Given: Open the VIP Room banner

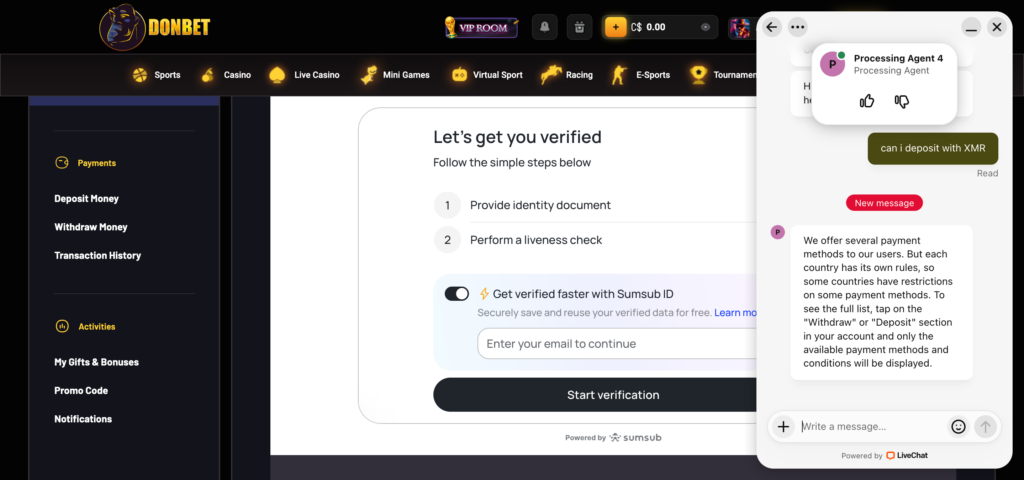Looking at the screenshot, I should point(481,27).
